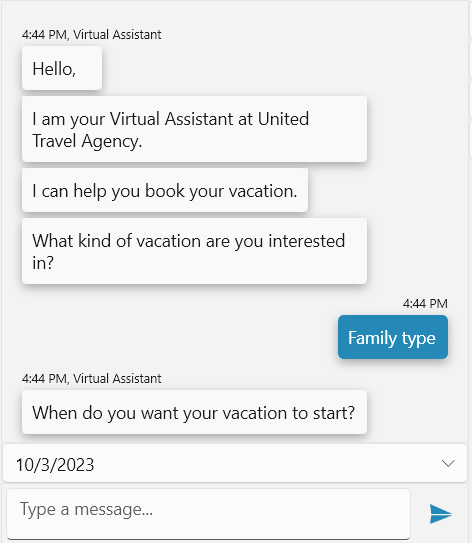Click the vacation start date question bubble
472x543 pixels.
pyautogui.click(x=194, y=412)
